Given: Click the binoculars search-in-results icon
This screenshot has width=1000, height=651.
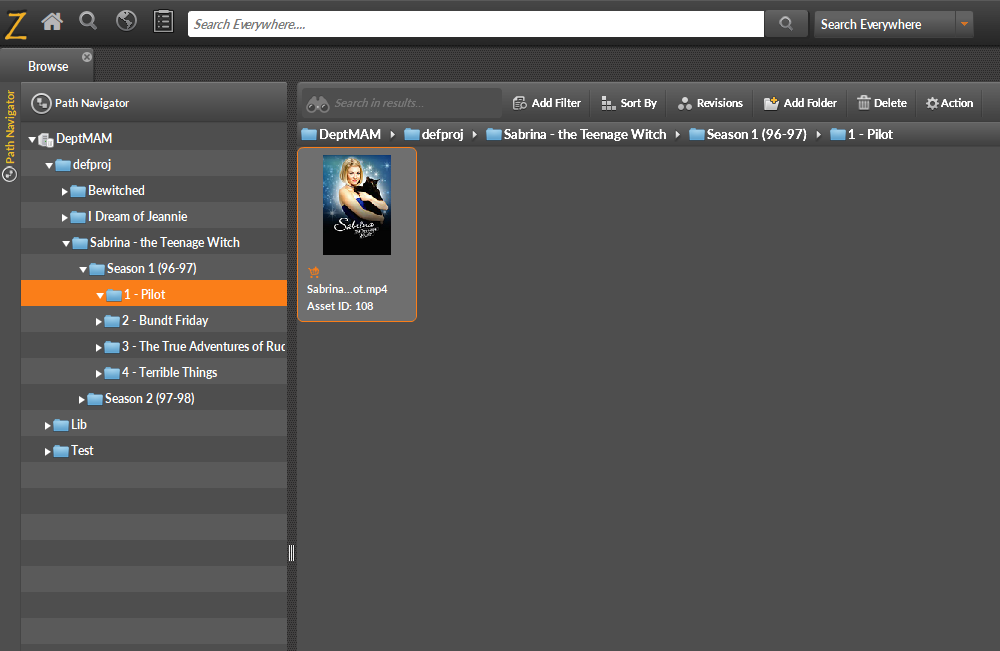Looking at the screenshot, I should click(x=318, y=103).
